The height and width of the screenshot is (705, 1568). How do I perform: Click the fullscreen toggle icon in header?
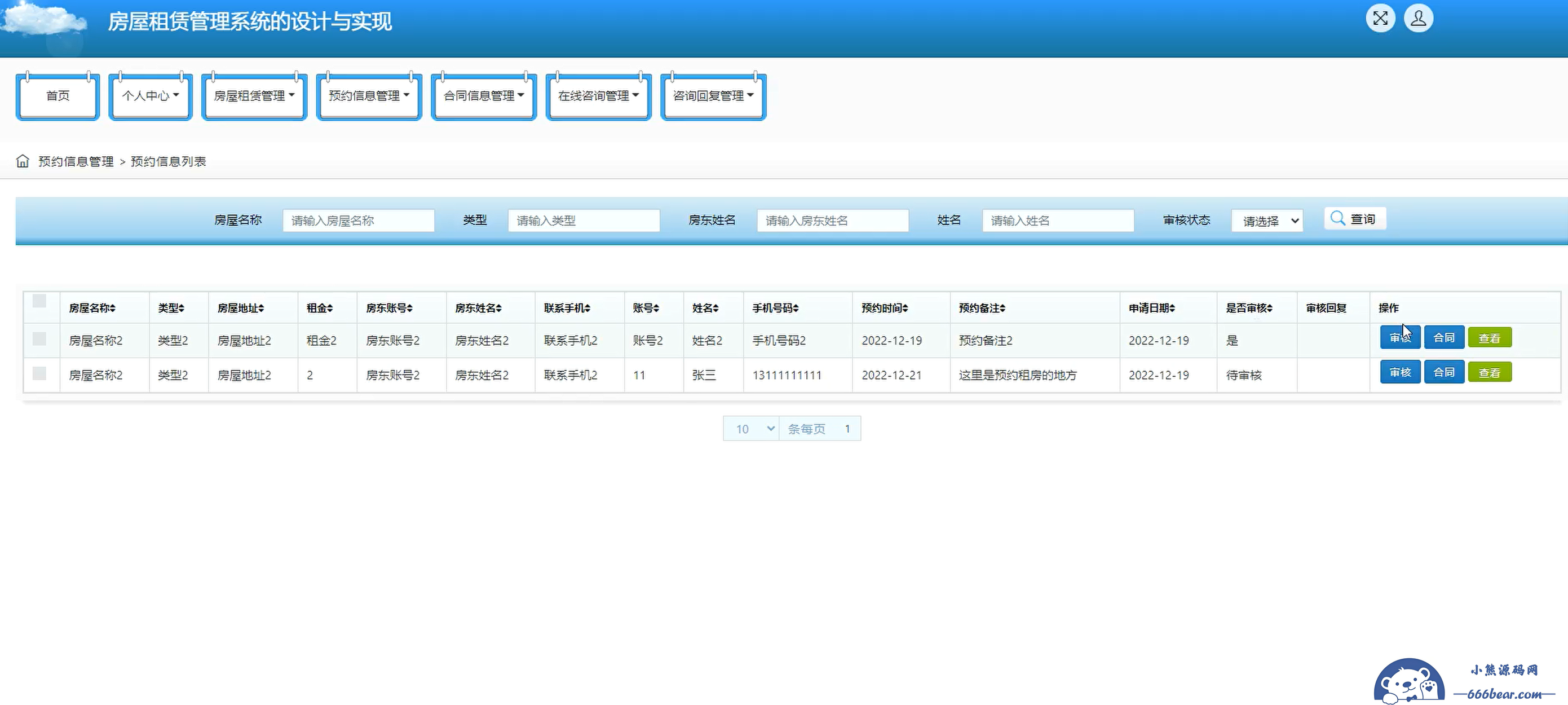(1380, 18)
